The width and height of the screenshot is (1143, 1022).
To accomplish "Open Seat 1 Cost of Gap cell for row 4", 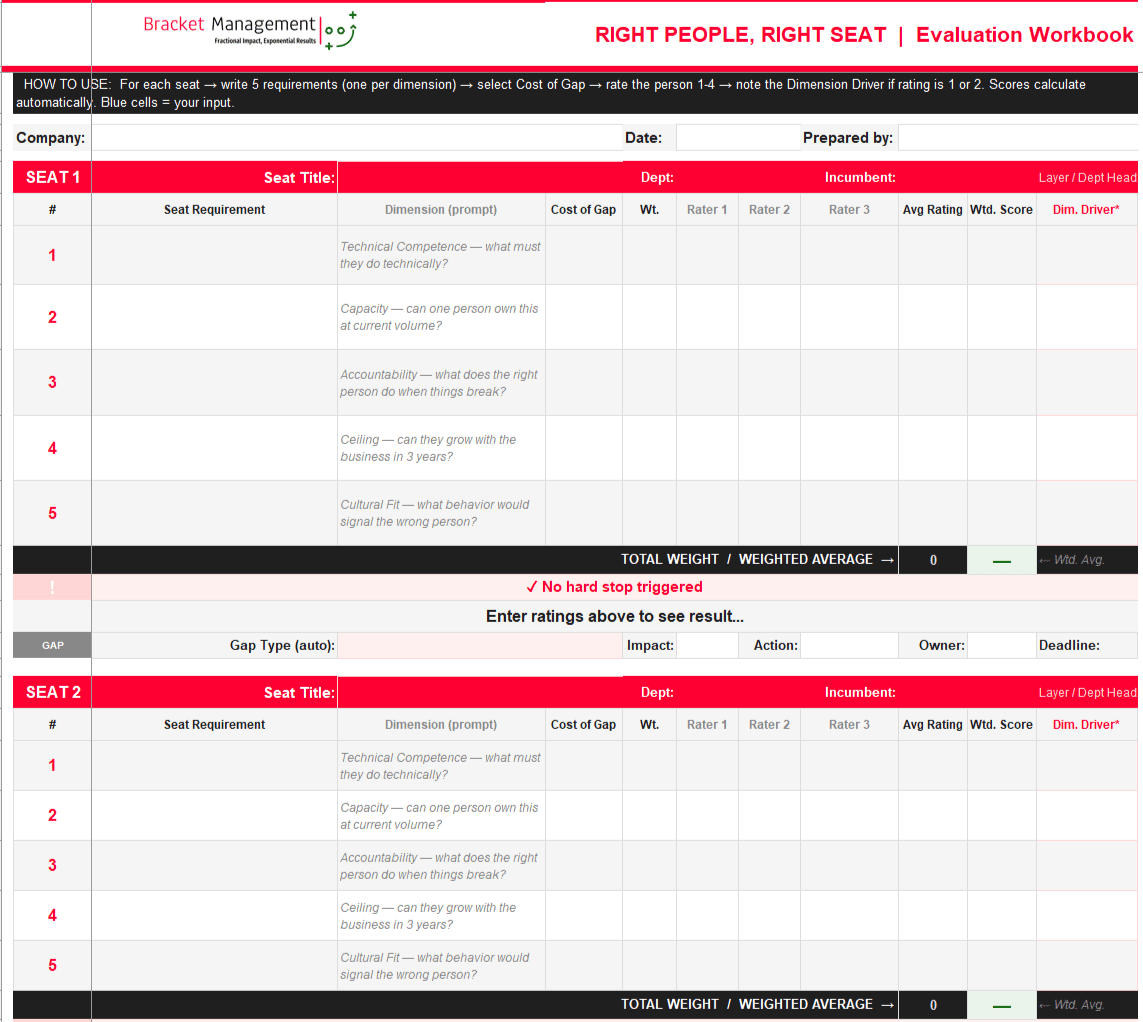I will coord(584,448).
